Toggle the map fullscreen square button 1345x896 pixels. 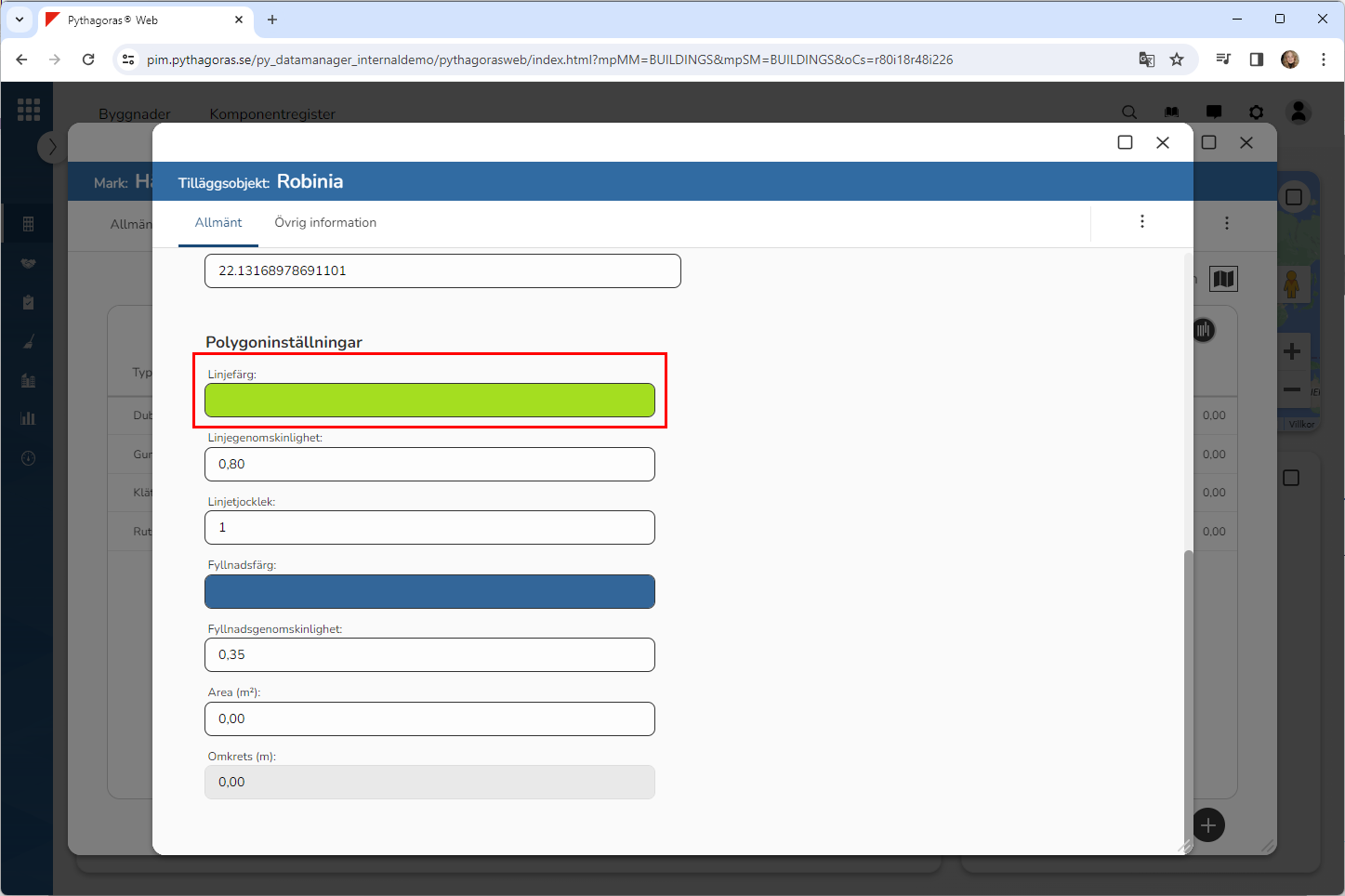pos(1293,197)
